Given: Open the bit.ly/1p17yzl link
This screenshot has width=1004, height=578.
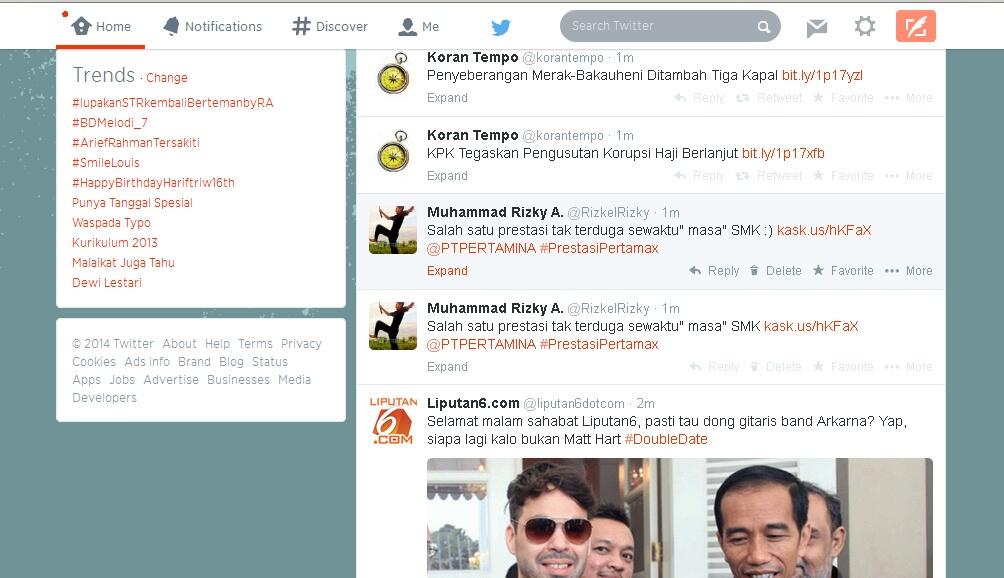Looking at the screenshot, I should [x=822, y=75].
